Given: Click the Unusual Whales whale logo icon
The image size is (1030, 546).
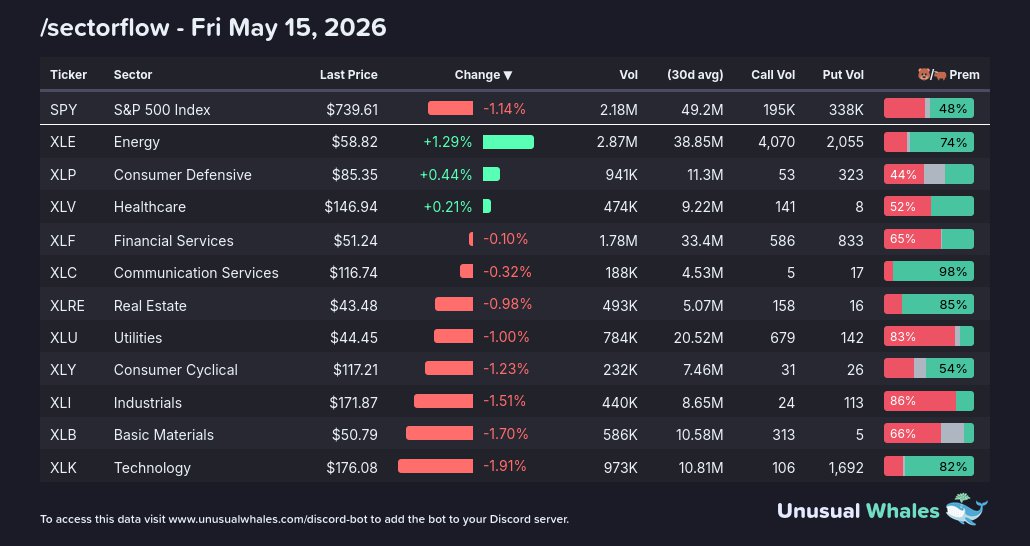Looking at the screenshot, I should click(x=966, y=509).
